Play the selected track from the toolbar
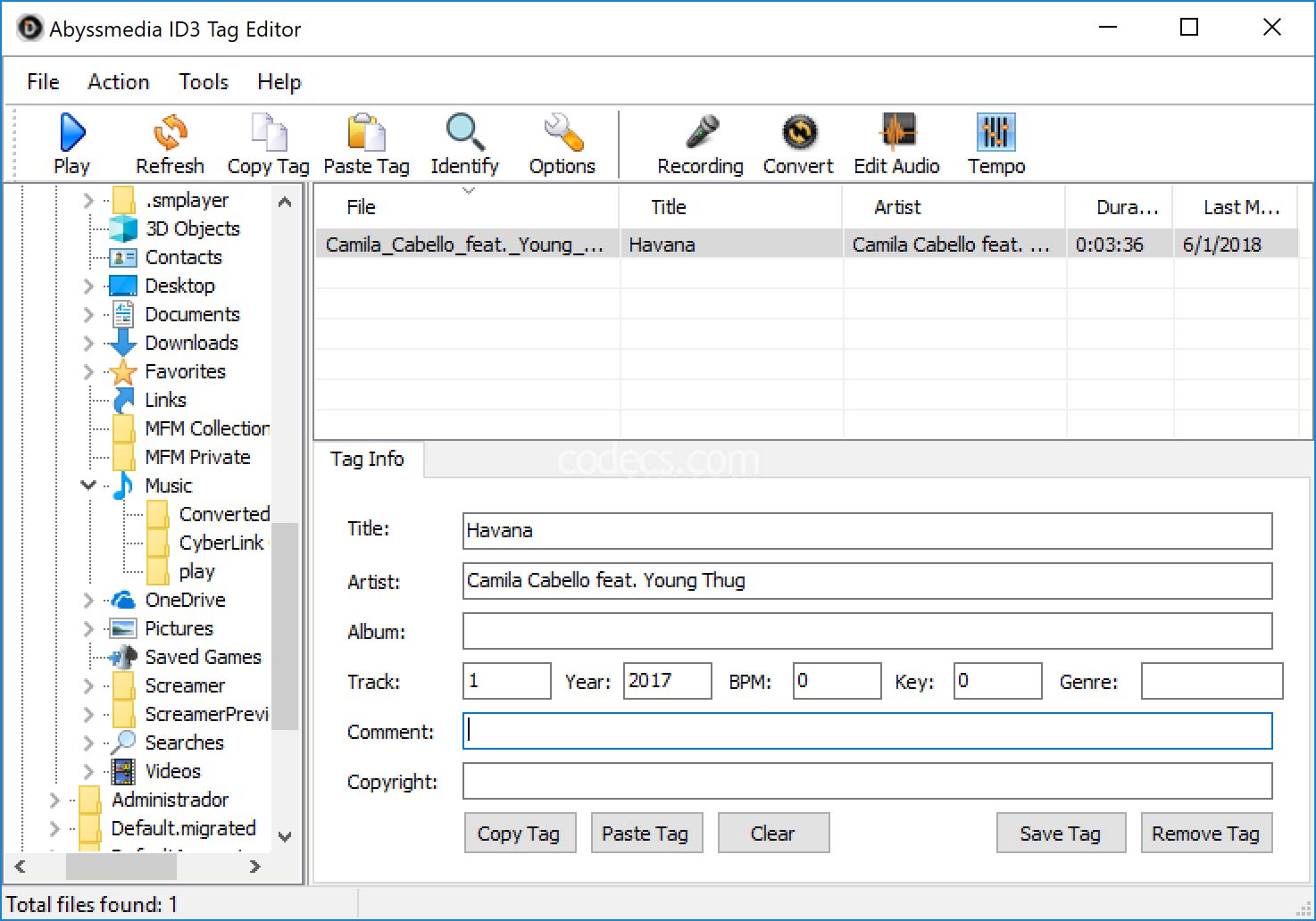 click(71, 145)
